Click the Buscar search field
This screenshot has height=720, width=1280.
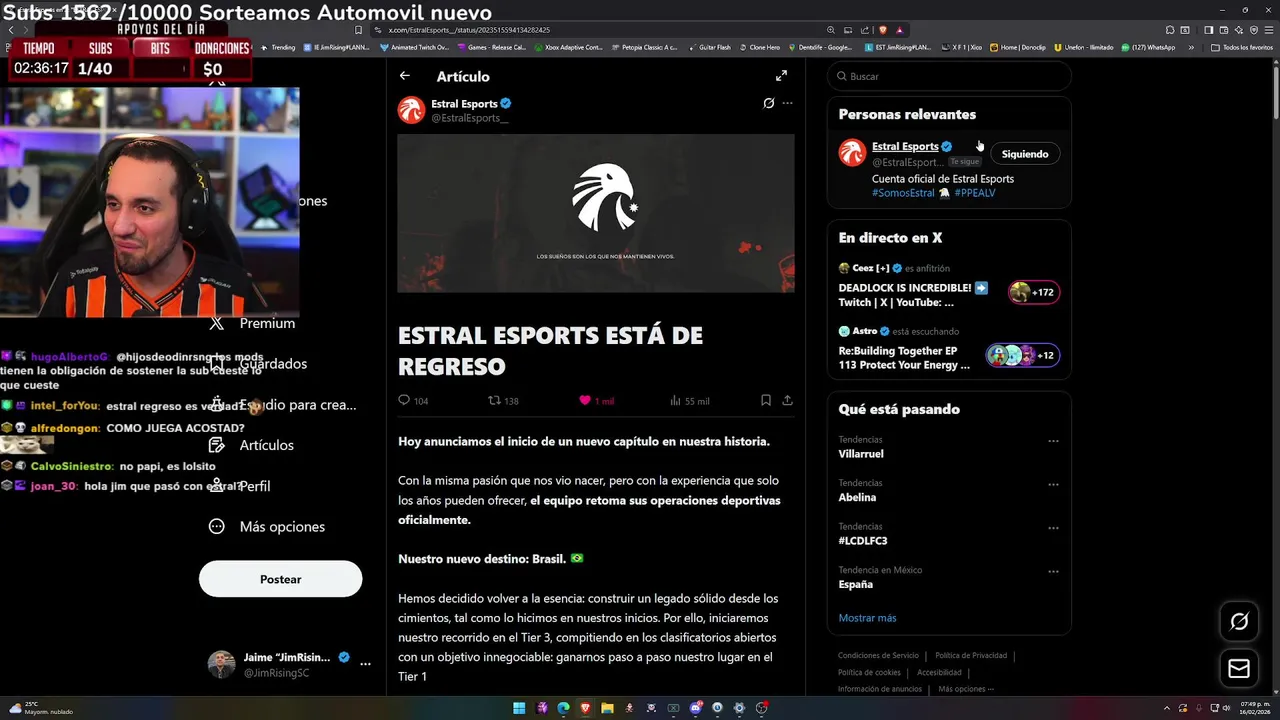tap(949, 76)
